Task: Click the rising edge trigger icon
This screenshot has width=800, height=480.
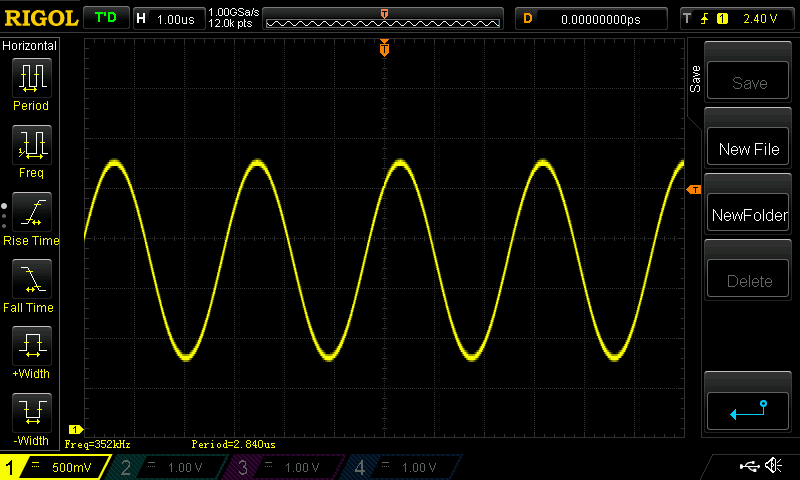Action: tap(705, 19)
